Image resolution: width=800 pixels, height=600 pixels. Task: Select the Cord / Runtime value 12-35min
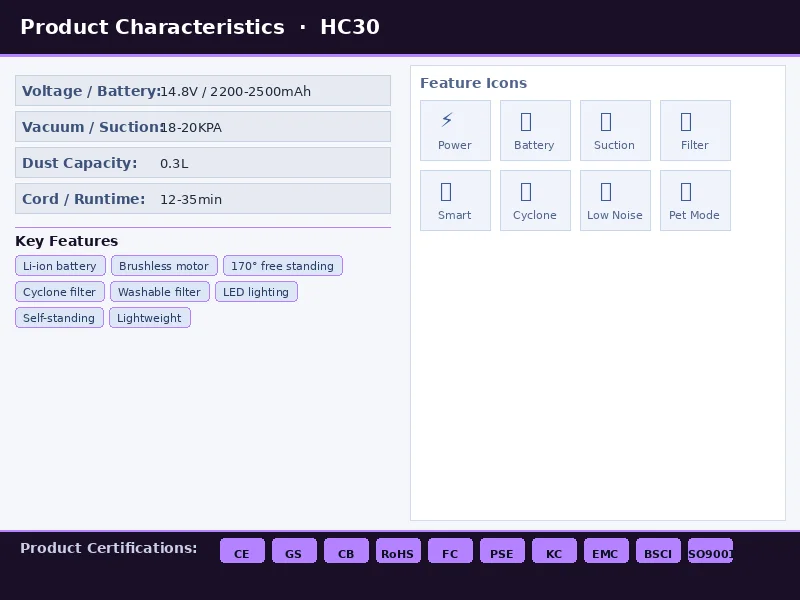pyautogui.click(x=191, y=199)
